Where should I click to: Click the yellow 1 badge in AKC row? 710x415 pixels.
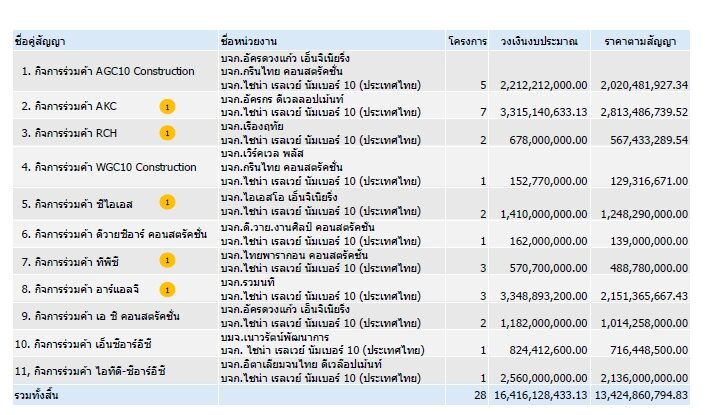167,107
